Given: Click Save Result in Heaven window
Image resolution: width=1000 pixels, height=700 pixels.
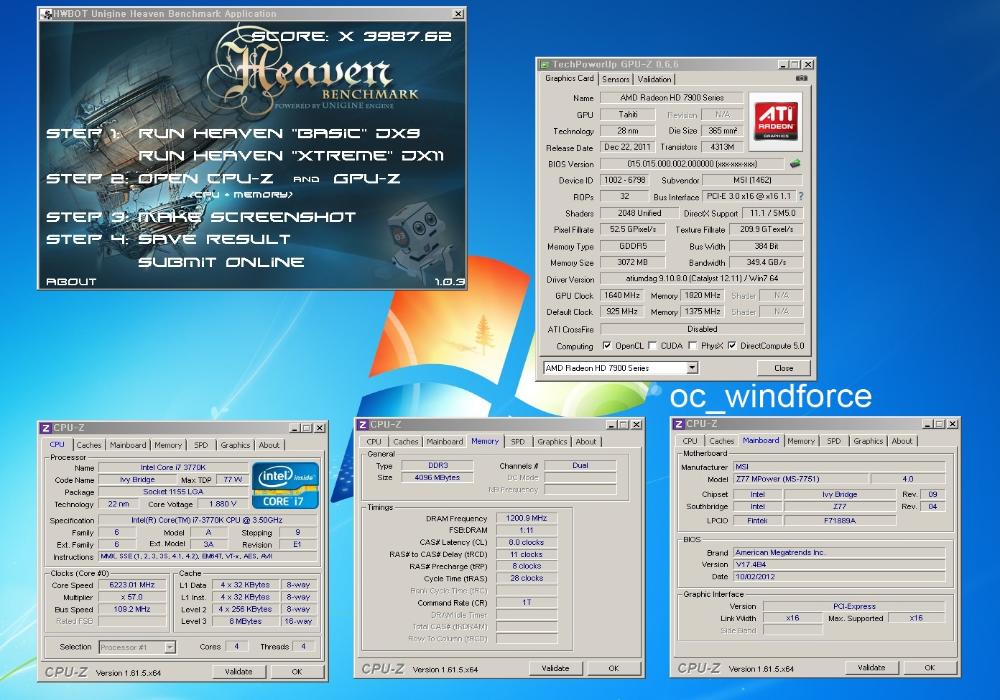Looking at the screenshot, I should (x=214, y=239).
